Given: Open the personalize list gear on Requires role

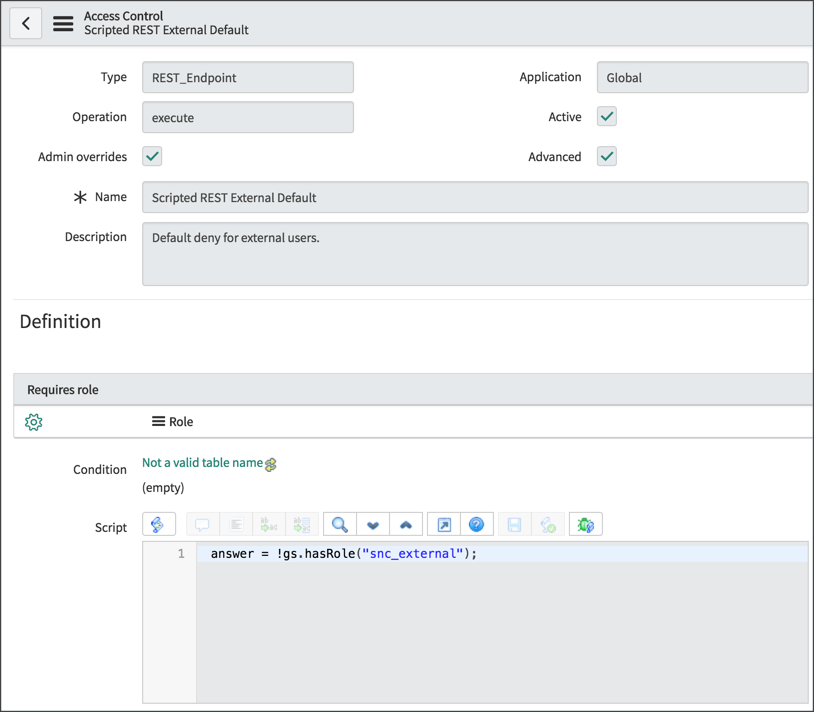Looking at the screenshot, I should point(33,421).
